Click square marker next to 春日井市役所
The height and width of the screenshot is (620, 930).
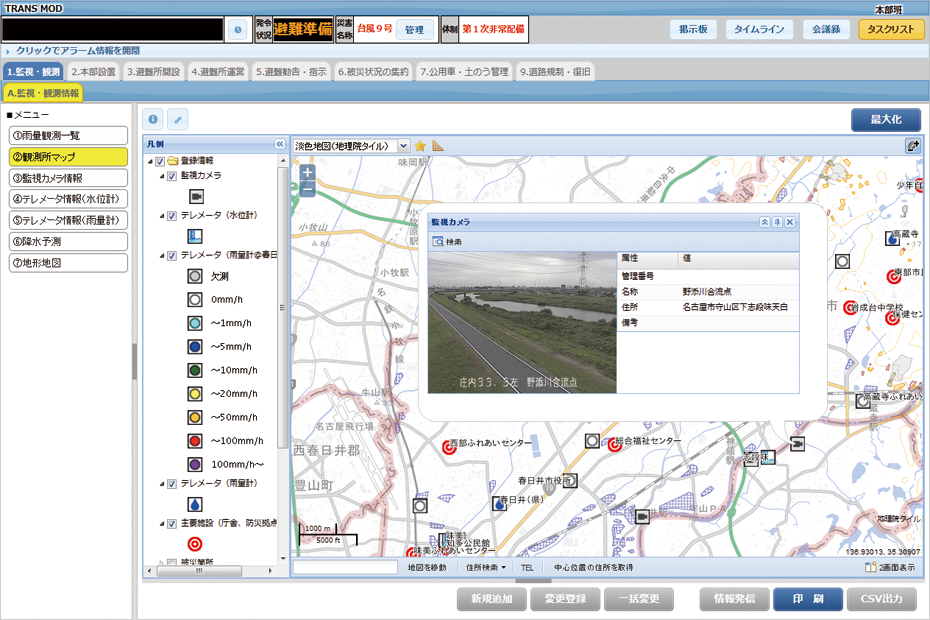click(570, 480)
